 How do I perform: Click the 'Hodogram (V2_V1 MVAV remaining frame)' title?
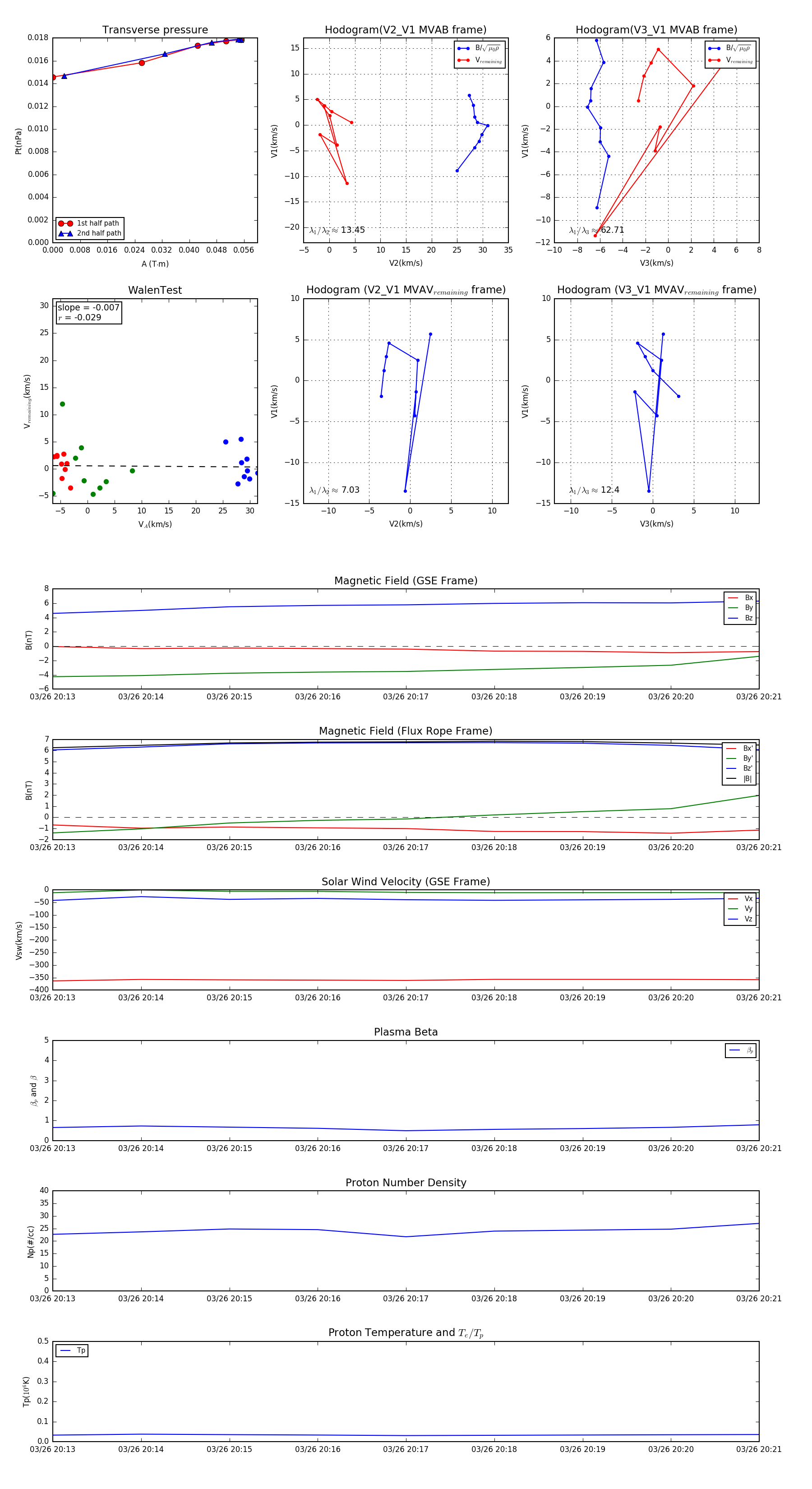(x=406, y=290)
